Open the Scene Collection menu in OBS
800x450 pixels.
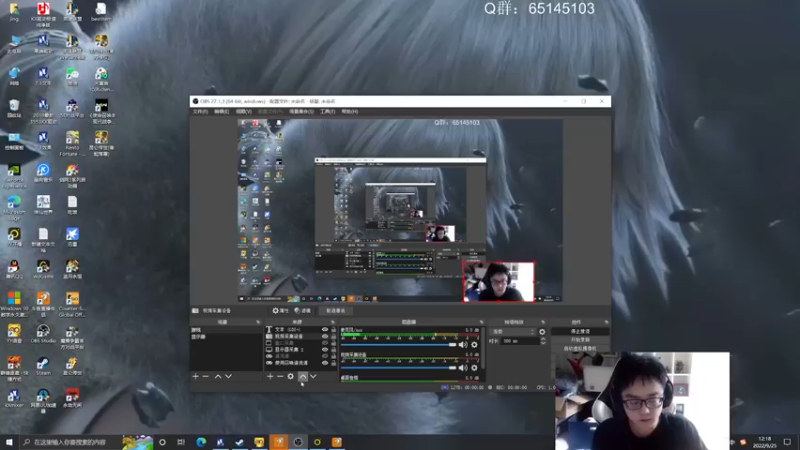301,111
